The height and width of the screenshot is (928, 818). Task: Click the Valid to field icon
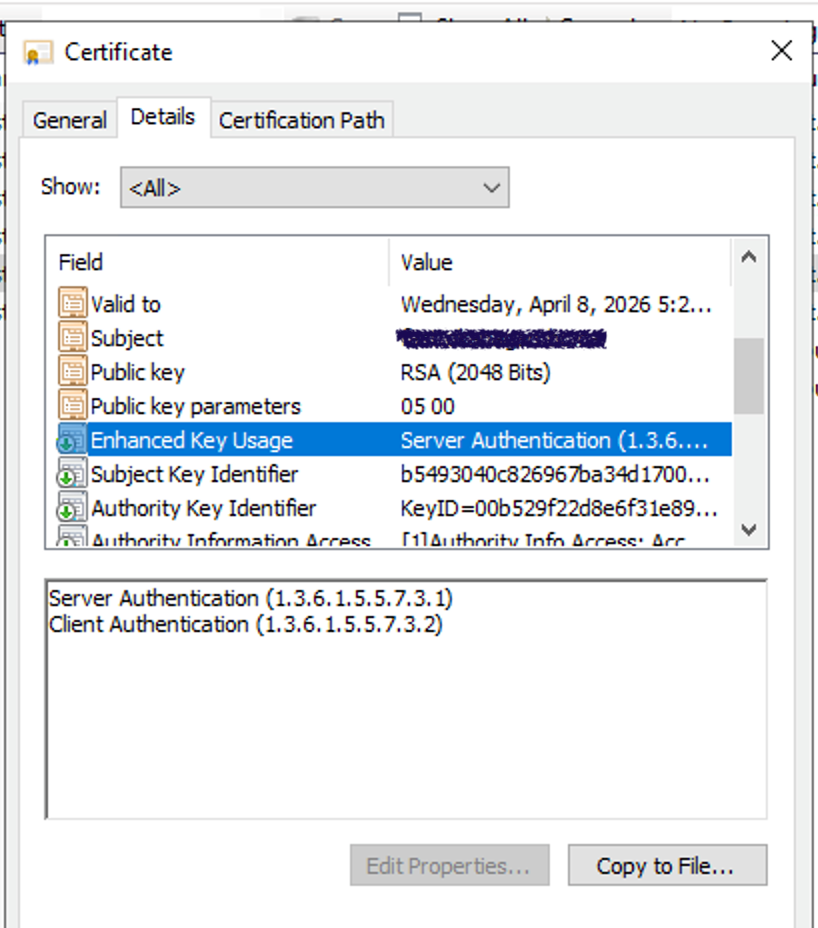pyautogui.click(x=72, y=304)
